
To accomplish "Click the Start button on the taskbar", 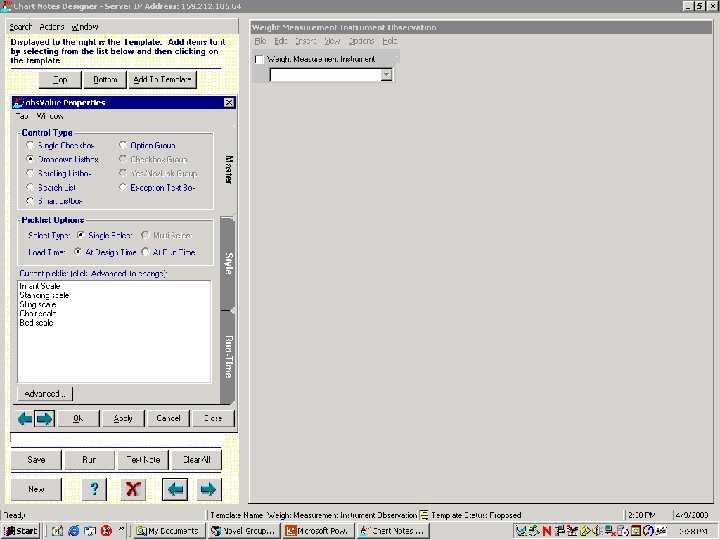I will point(21,531).
